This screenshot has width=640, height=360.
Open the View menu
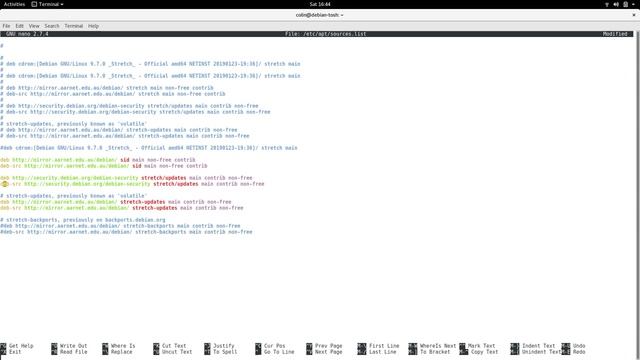[x=34, y=26]
